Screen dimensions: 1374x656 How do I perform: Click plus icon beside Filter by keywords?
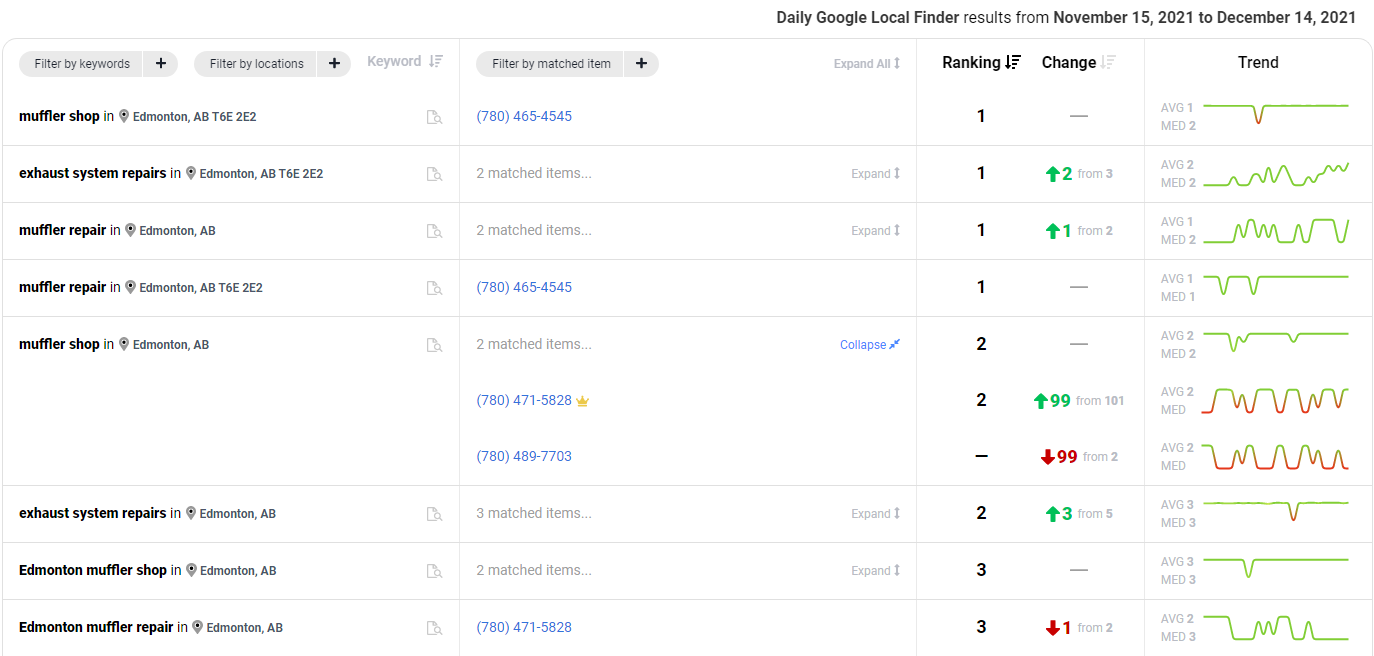[161, 64]
